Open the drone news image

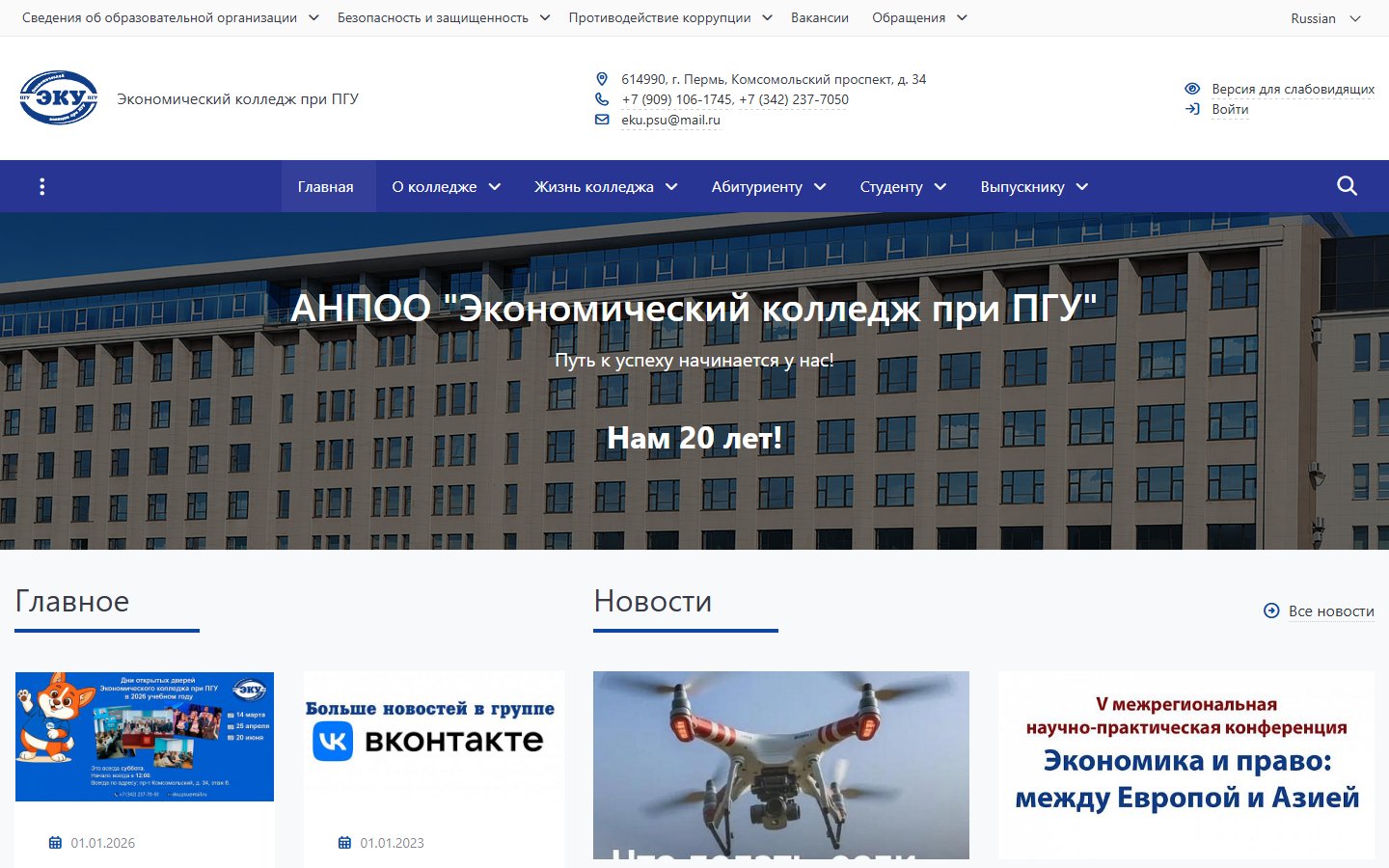[781, 765]
